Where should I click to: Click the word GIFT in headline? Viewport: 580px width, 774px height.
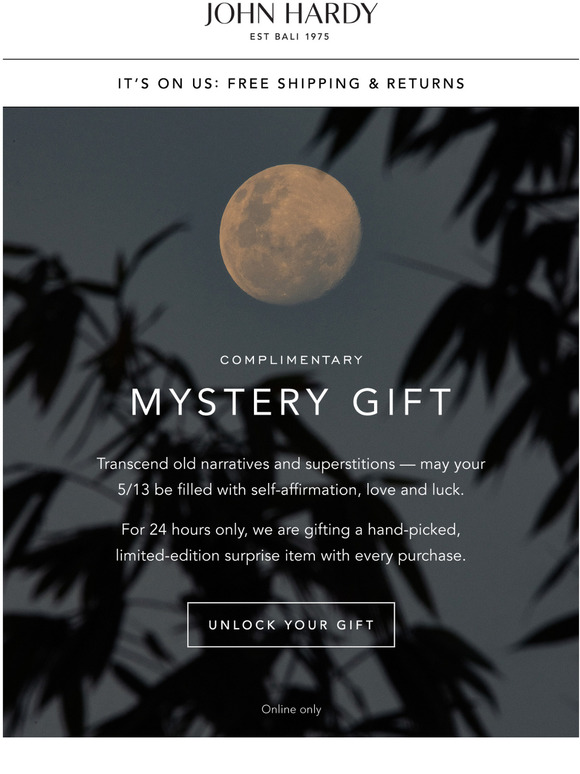coord(402,401)
